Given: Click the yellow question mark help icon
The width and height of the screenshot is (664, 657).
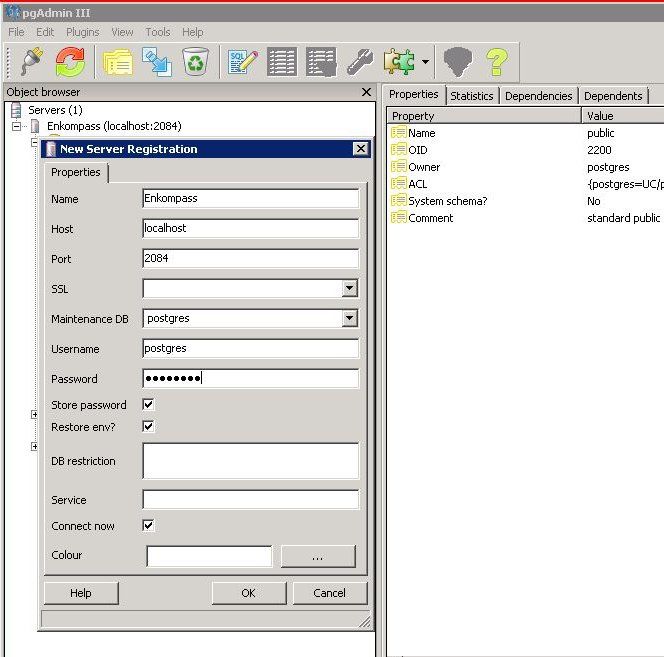Looking at the screenshot, I should coord(497,63).
